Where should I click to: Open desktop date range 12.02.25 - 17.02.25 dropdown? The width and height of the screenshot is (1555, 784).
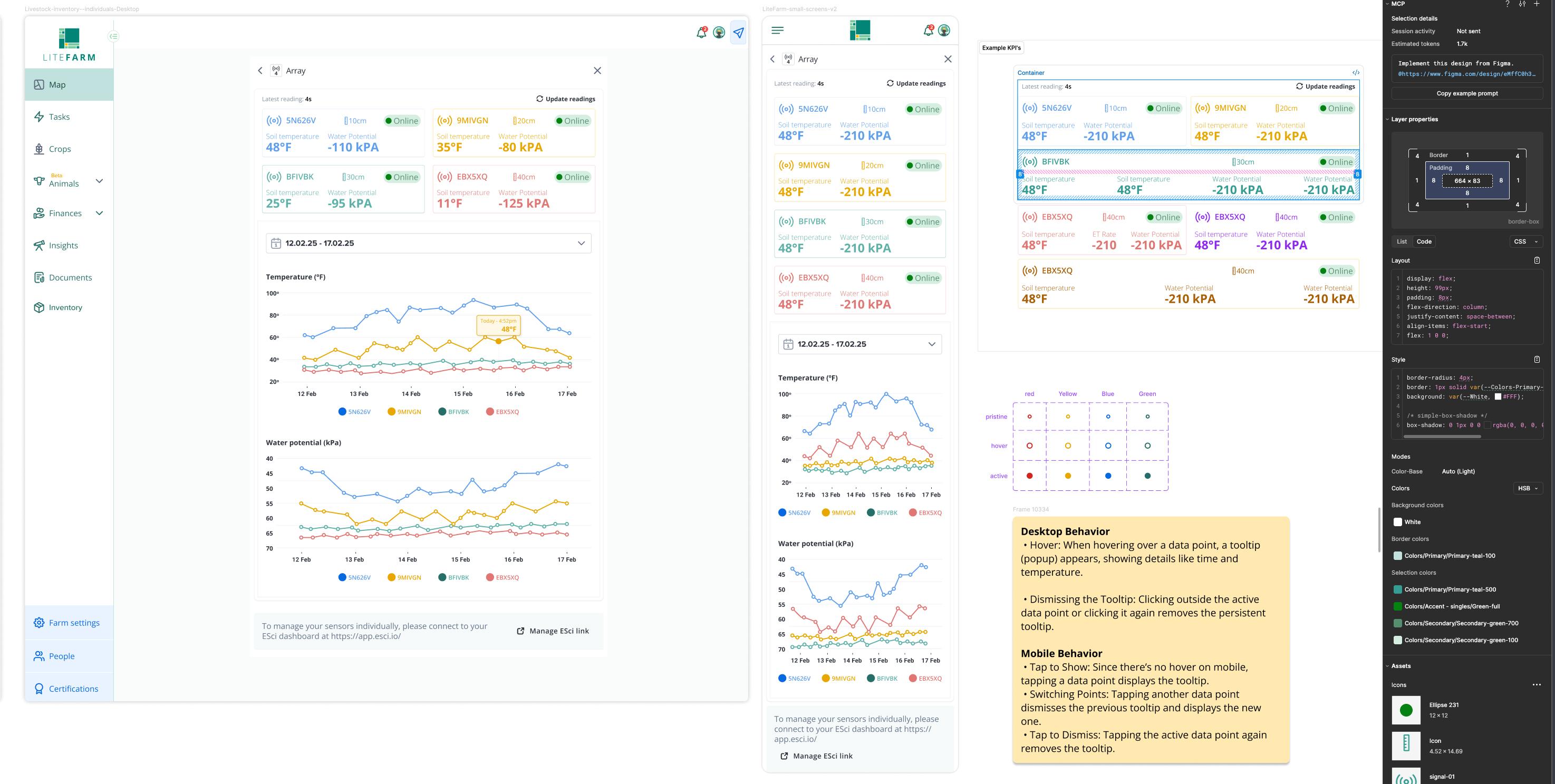[x=429, y=243]
